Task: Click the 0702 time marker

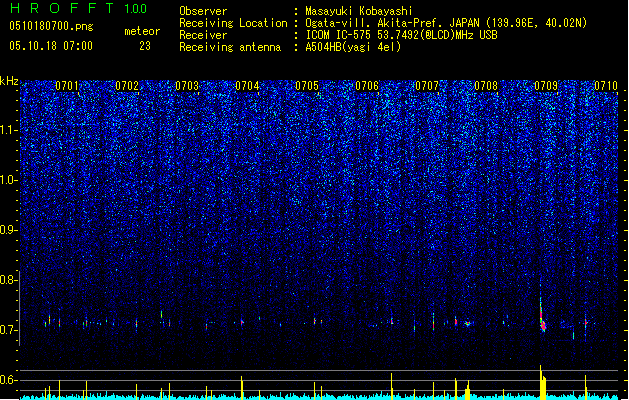Action: point(127,86)
